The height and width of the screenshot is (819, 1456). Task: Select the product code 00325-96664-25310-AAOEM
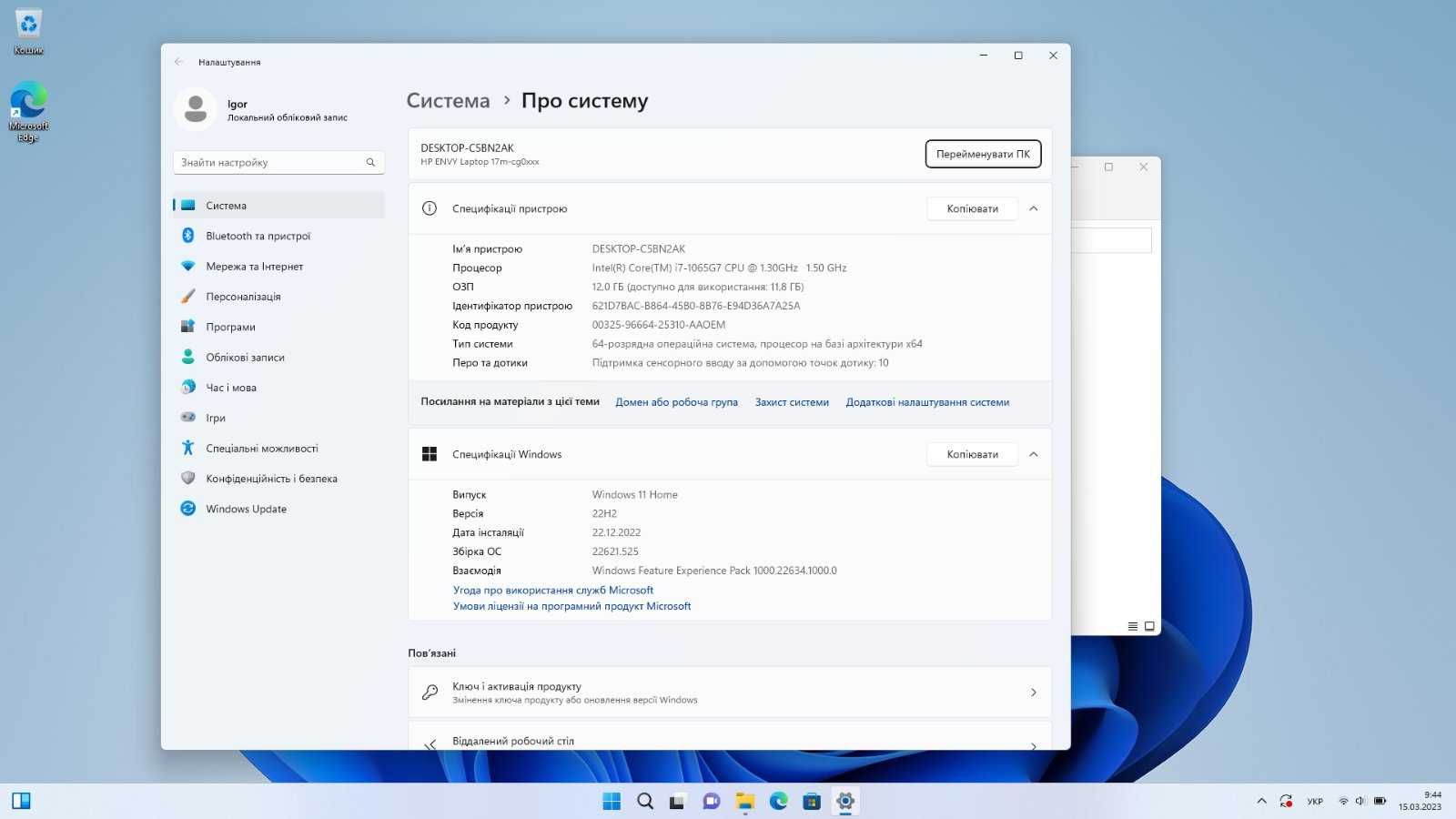tap(659, 325)
